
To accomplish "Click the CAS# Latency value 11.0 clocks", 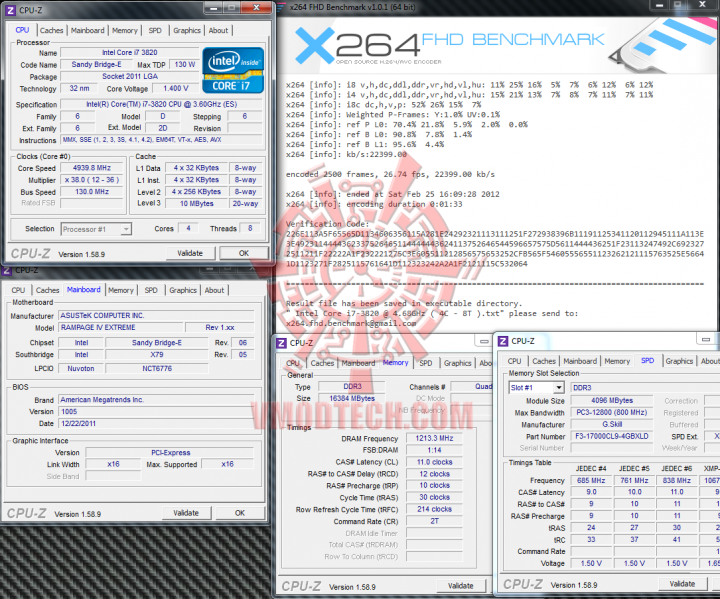I will 434,462.
